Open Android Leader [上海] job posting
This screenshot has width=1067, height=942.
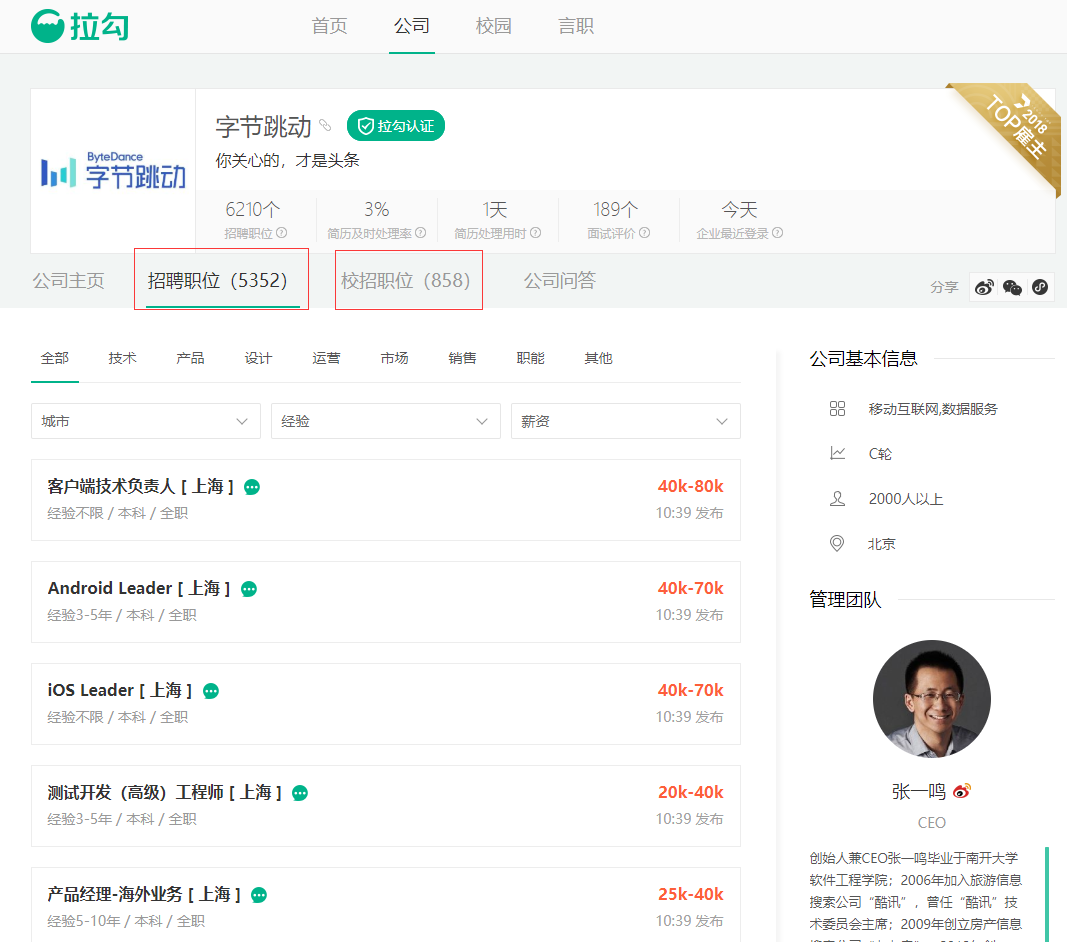point(139,589)
